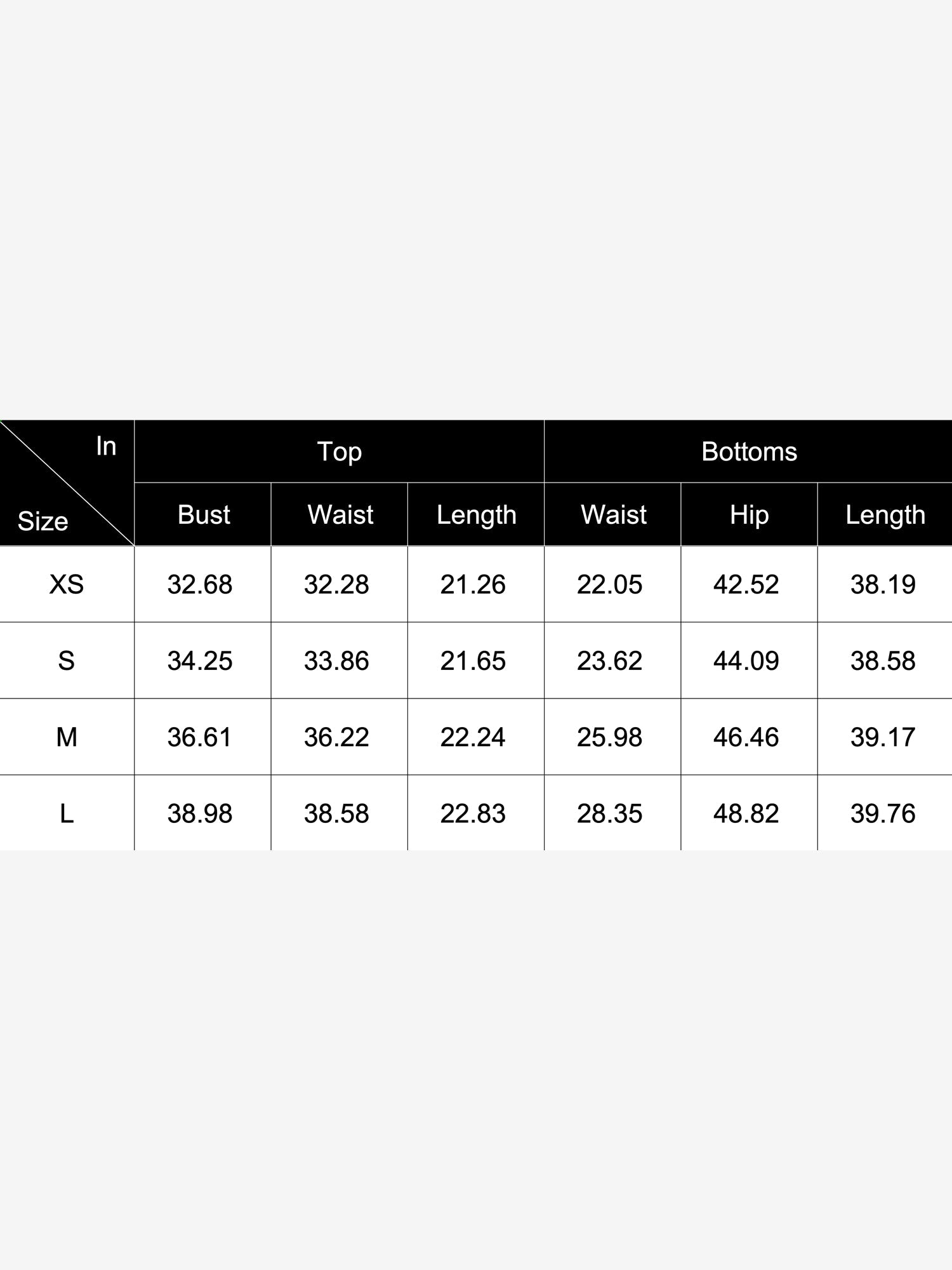
Task: Select the Bust column header
Action: coord(203,514)
